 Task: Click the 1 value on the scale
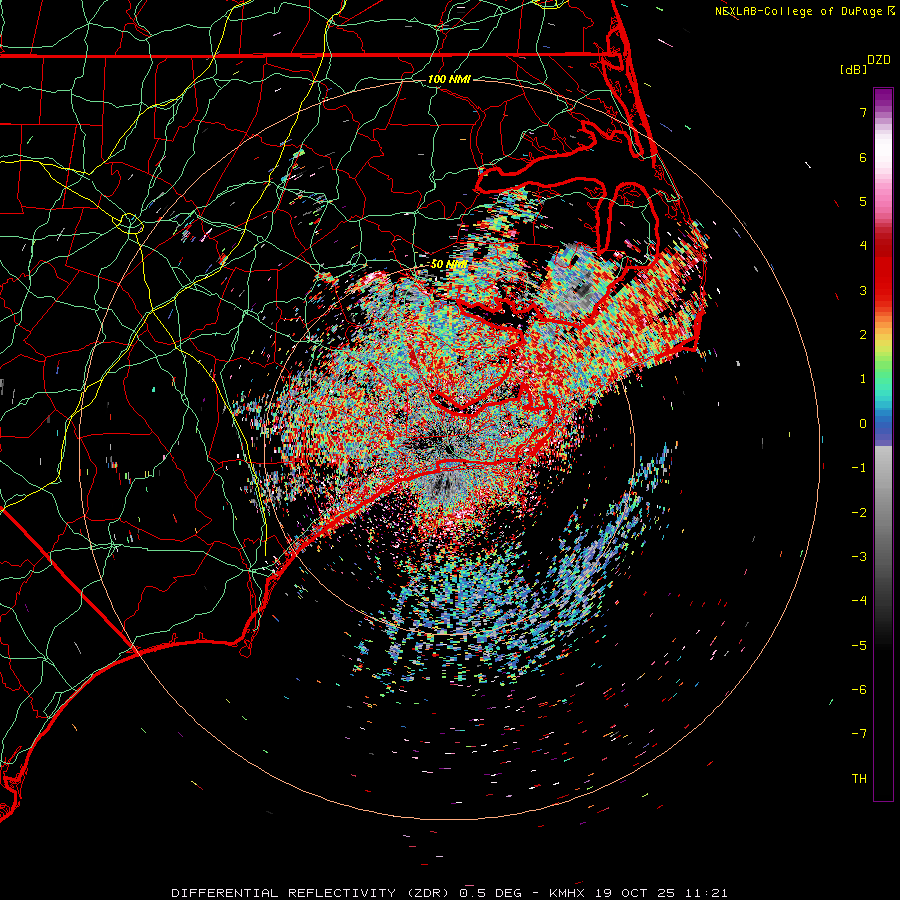pos(863,379)
